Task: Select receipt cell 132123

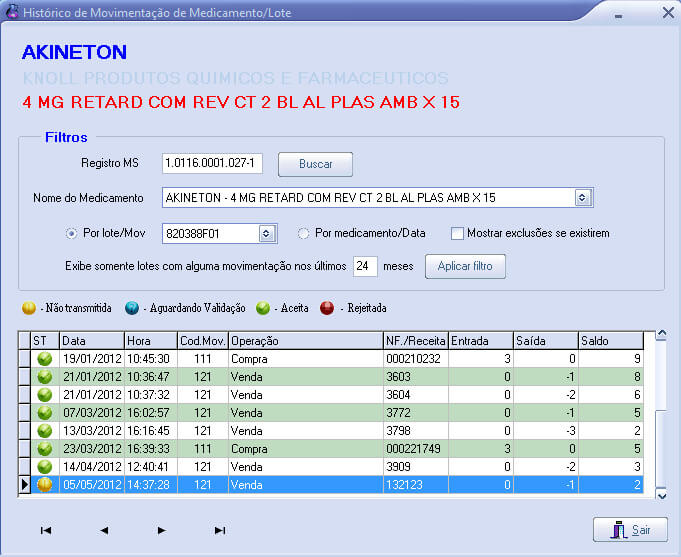Action: (x=416, y=485)
